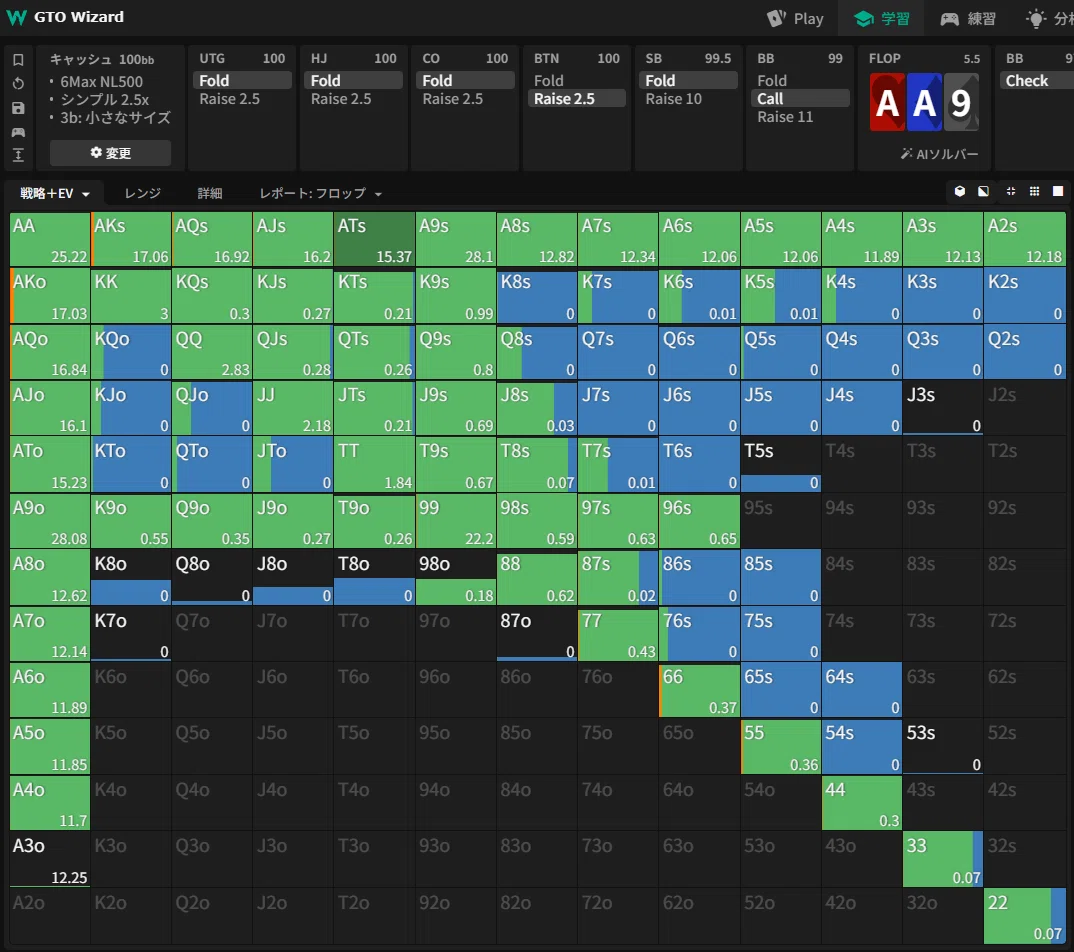1074x952 pixels.
Task: Click the collapse arrows view icon
Action: [1010, 192]
